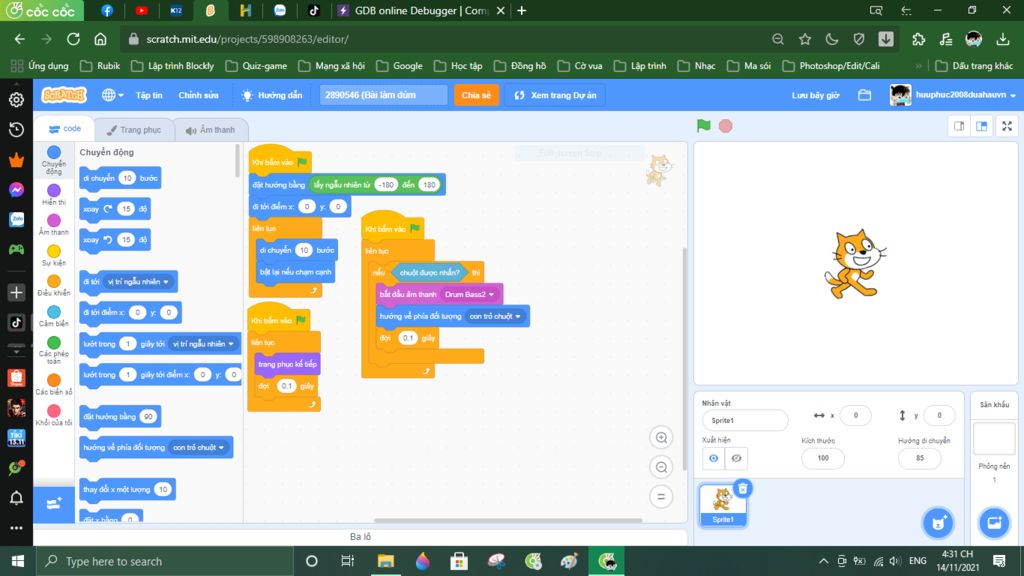Switch to the Trang phục tab
1024x576 pixels.
(133, 130)
